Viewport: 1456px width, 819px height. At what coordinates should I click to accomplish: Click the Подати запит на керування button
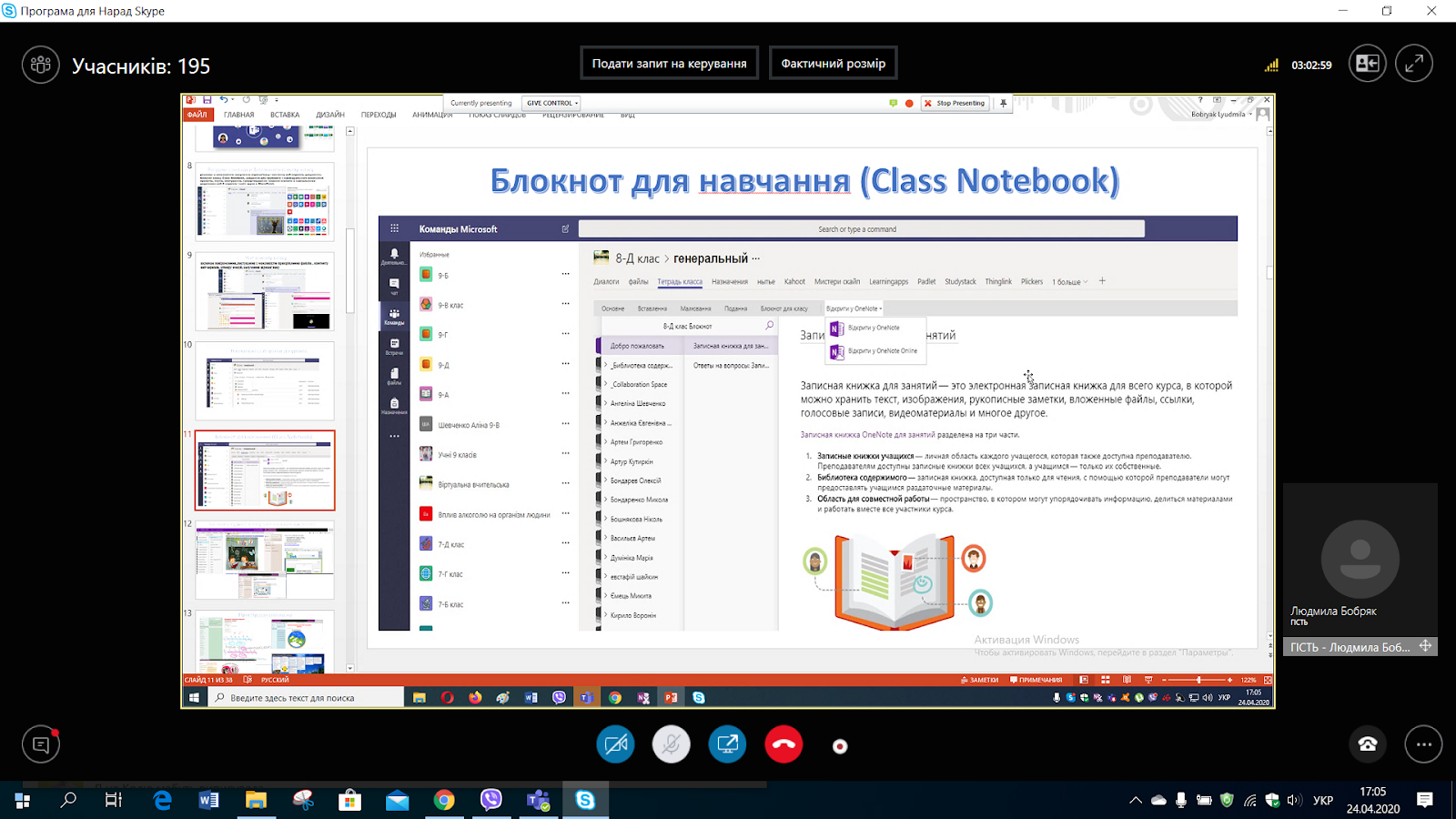[669, 64]
